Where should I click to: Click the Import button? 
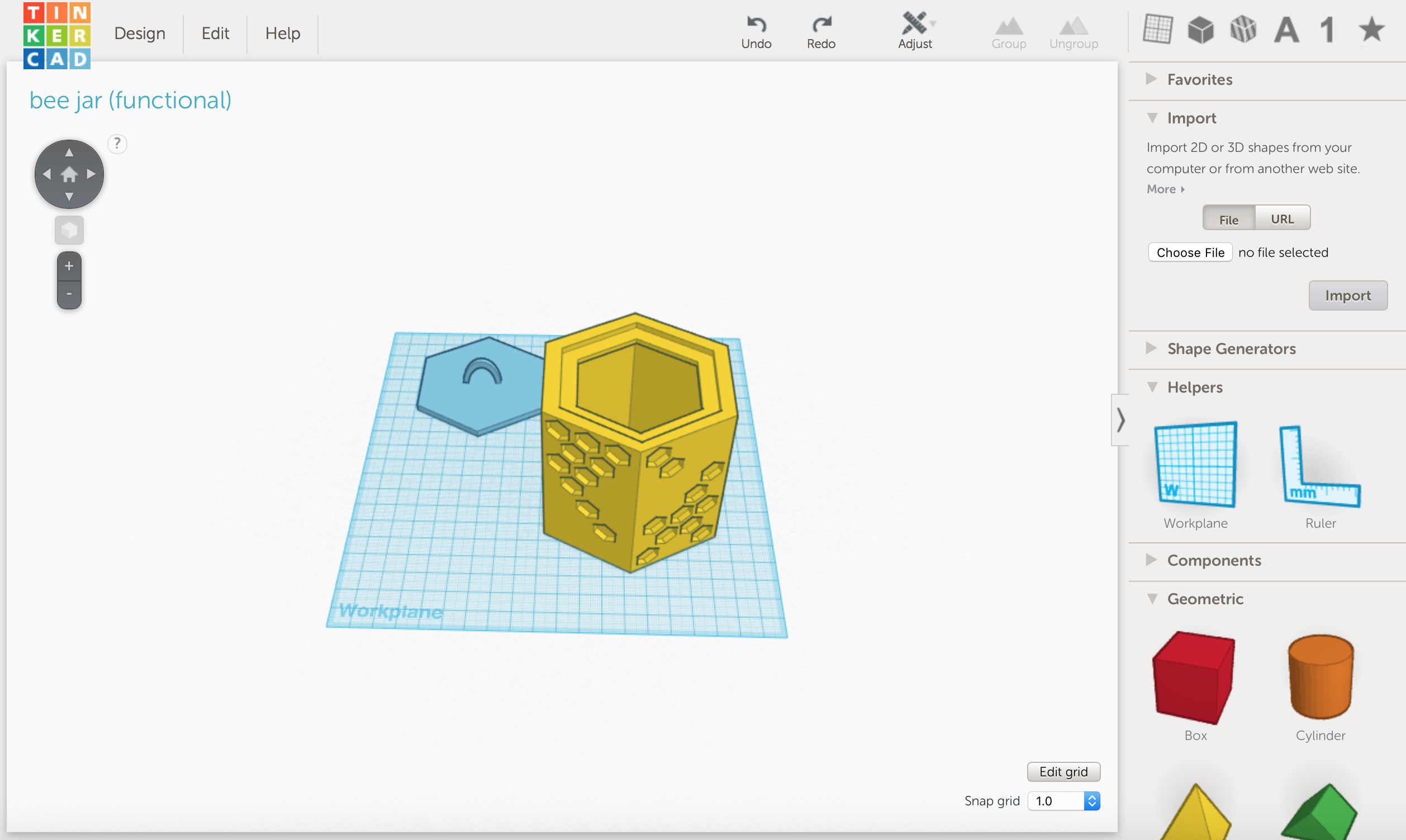click(x=1348, y=295)
